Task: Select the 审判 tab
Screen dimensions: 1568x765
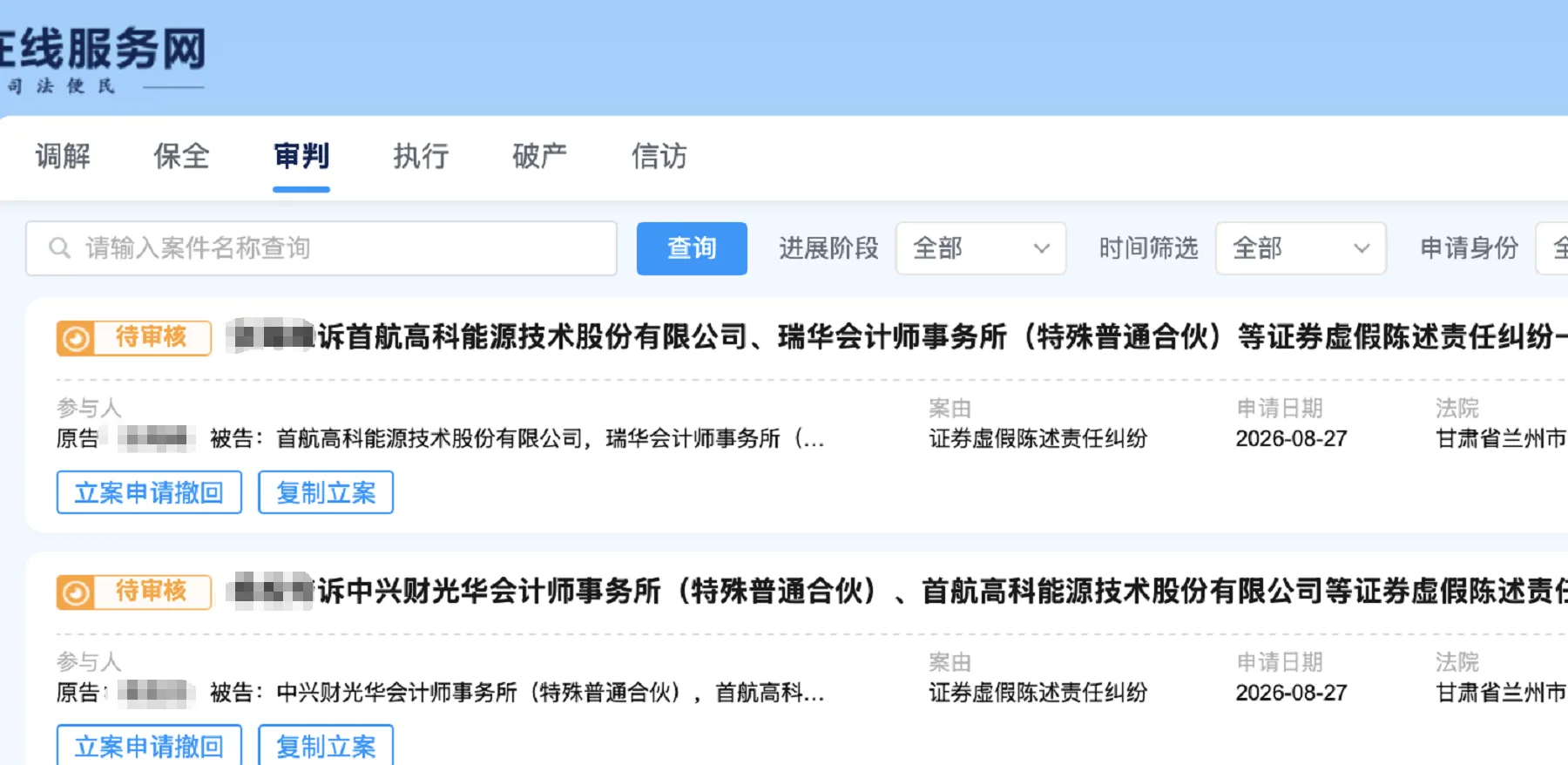Action: (x=301, y=156)
